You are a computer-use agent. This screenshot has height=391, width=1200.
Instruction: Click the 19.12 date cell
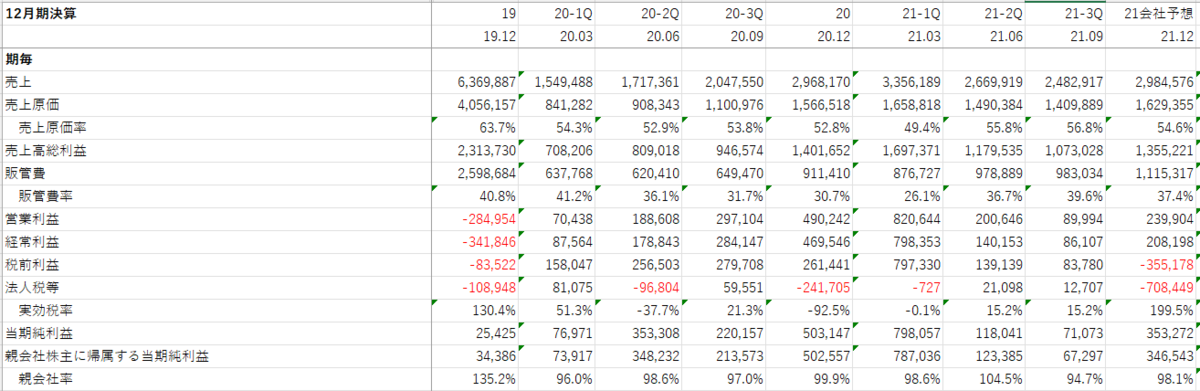[x=499, y=36]
